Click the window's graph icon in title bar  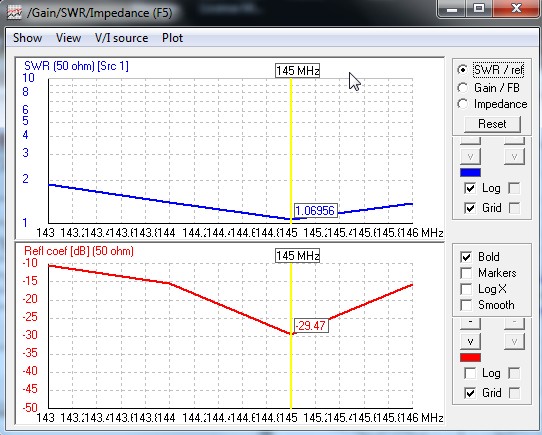click(x=14, y=13)
